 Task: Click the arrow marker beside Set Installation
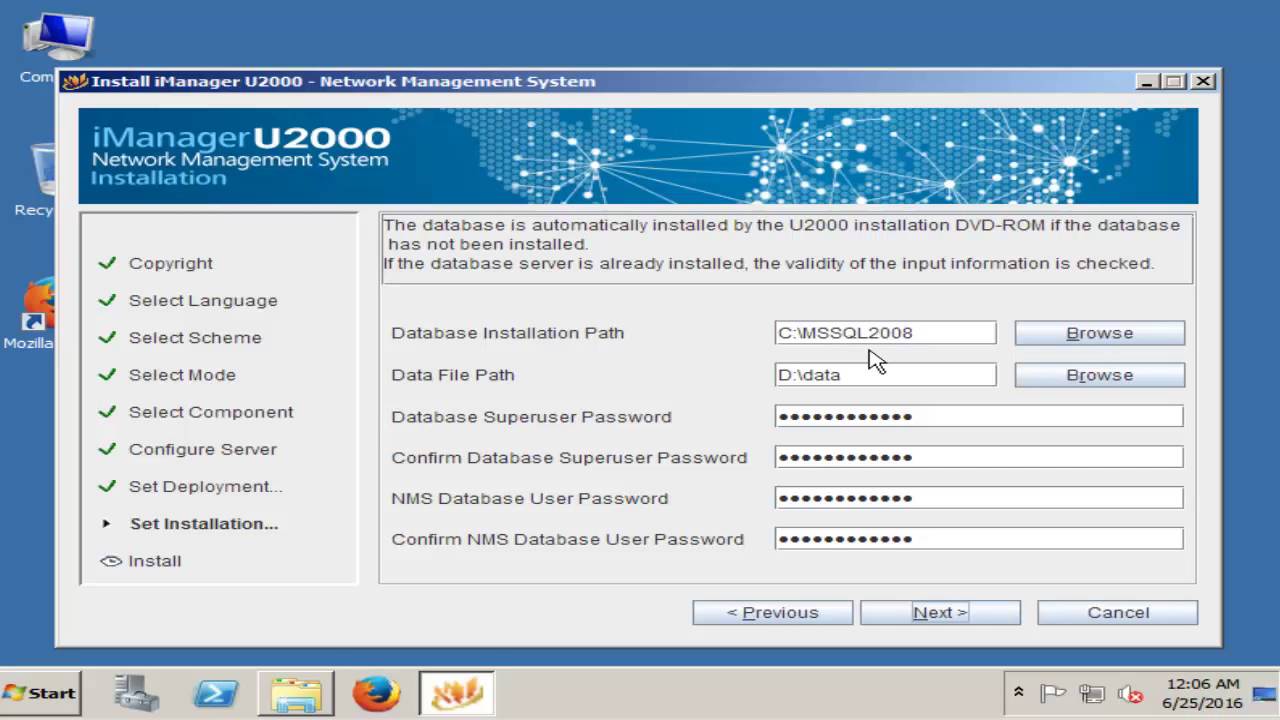(106, 523)
